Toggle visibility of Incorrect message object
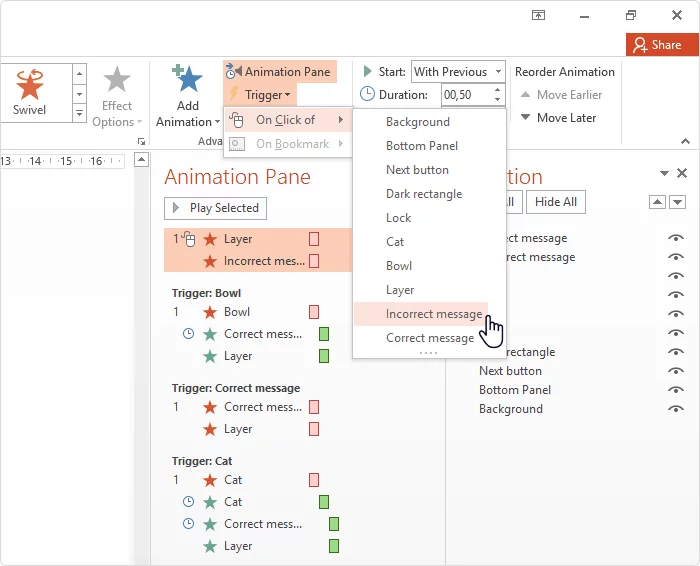 coord(676,257)
